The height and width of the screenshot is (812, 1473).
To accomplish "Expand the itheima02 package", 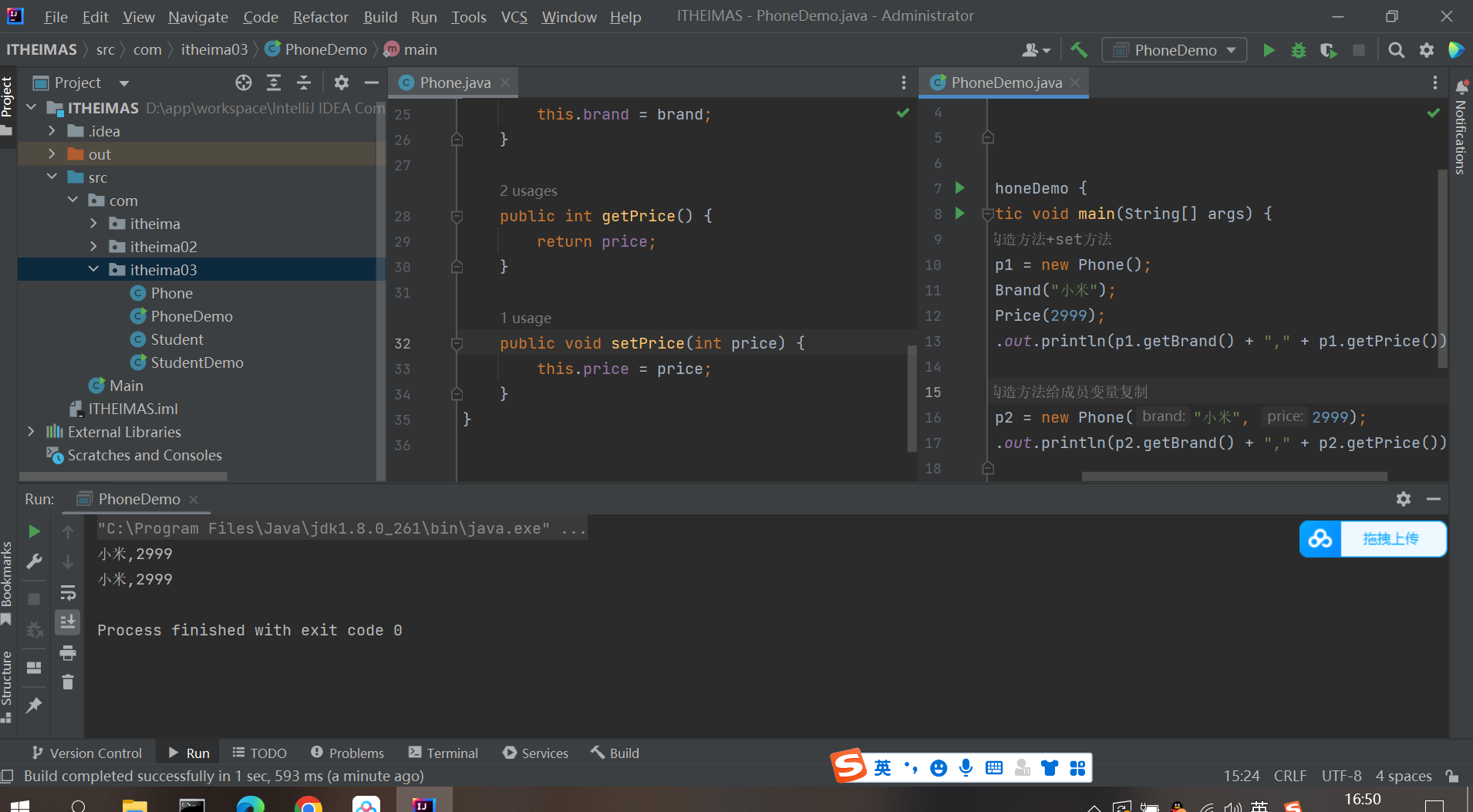I will click(93, 247).
